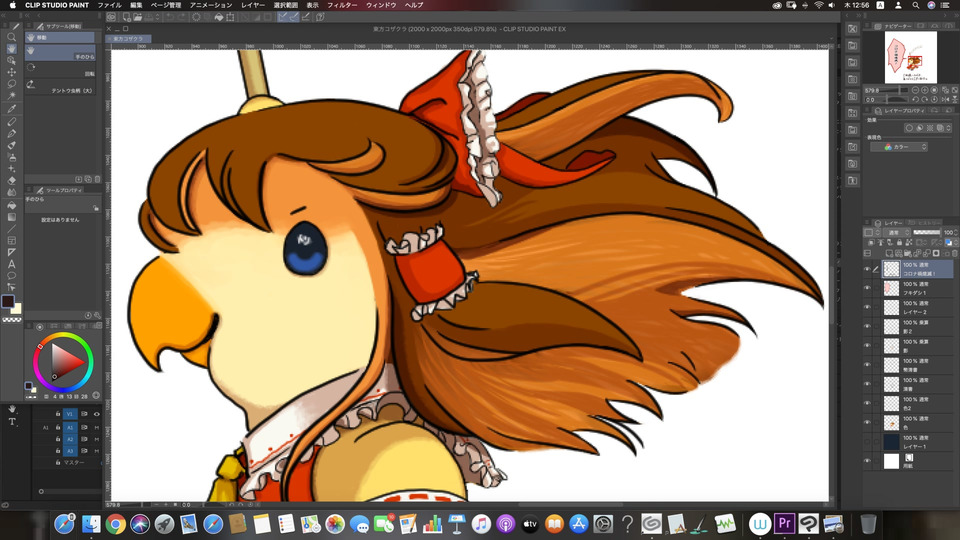Select the 移動 sub tool group

coord(60,37)
